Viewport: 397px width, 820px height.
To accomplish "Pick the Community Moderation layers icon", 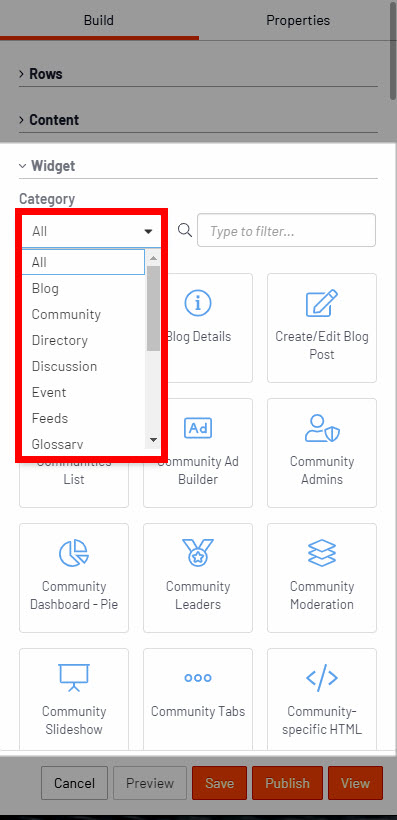I will 322,553.
